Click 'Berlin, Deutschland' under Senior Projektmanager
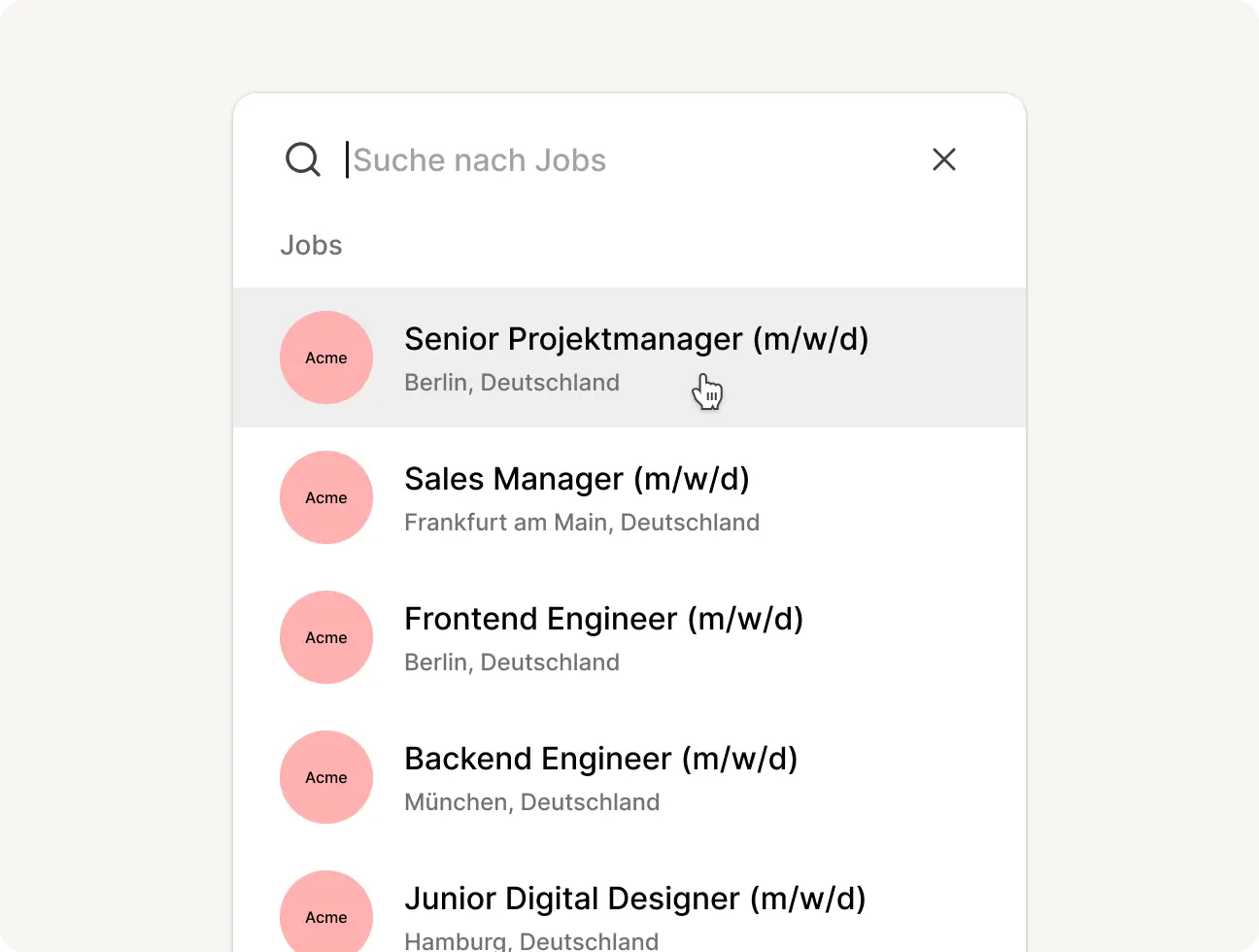This screenshot has height=952, width=1259. click(512, 383)
